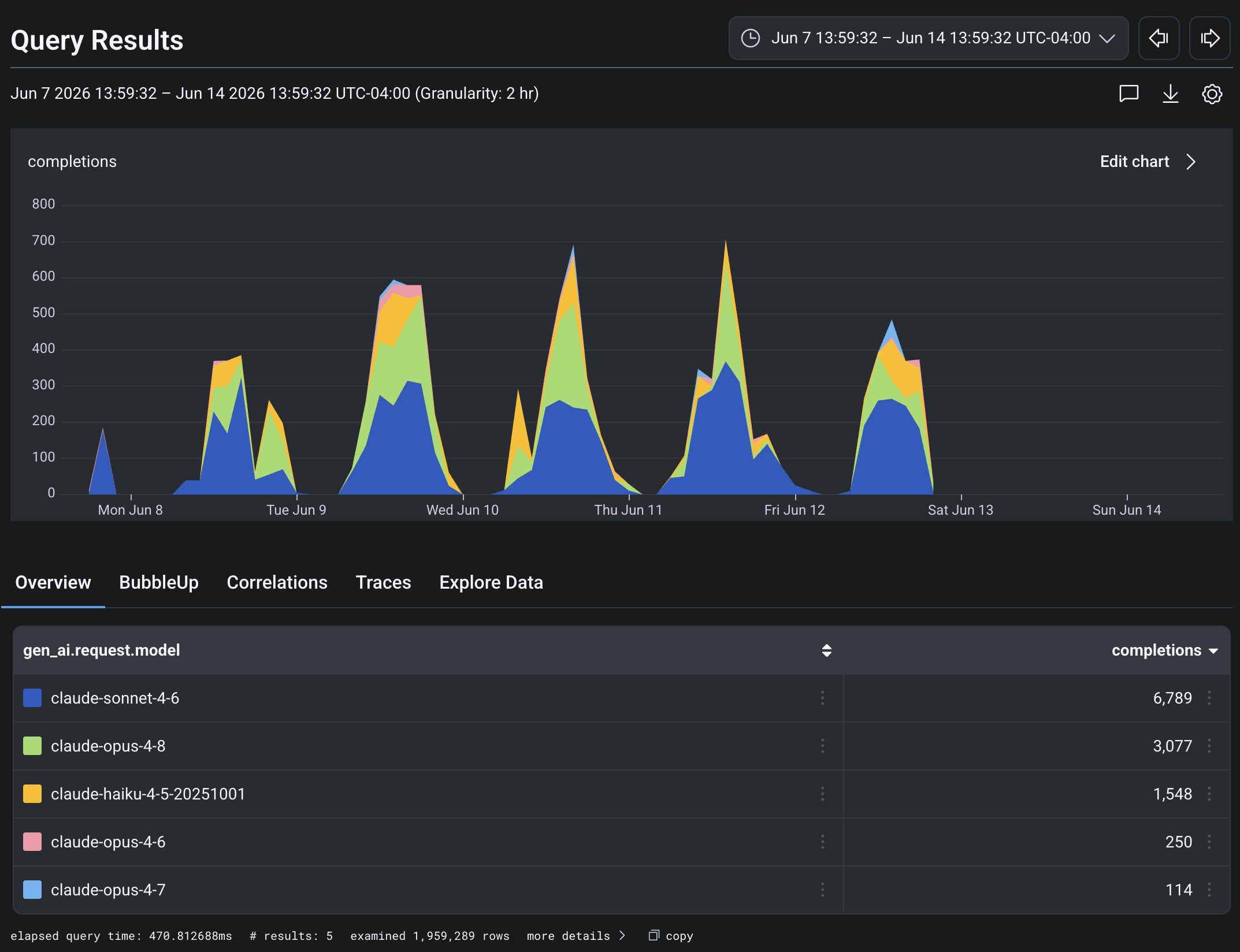Expand the time range dropdown
Image resolution: width=1240 pixels, height=952 pixels.
1107,38
